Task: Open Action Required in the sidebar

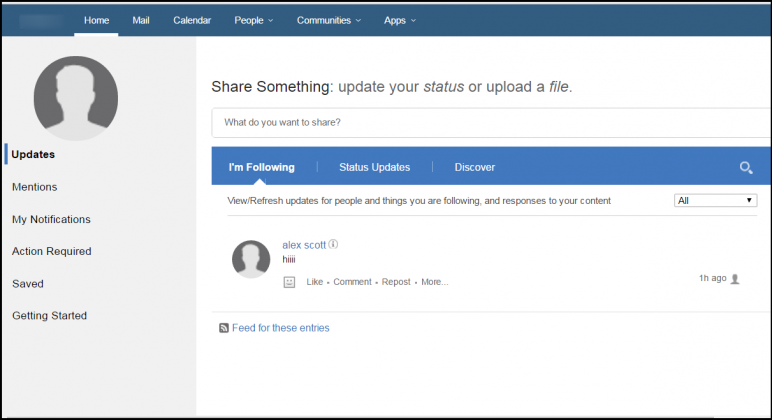Action: [x=51, y=251]
